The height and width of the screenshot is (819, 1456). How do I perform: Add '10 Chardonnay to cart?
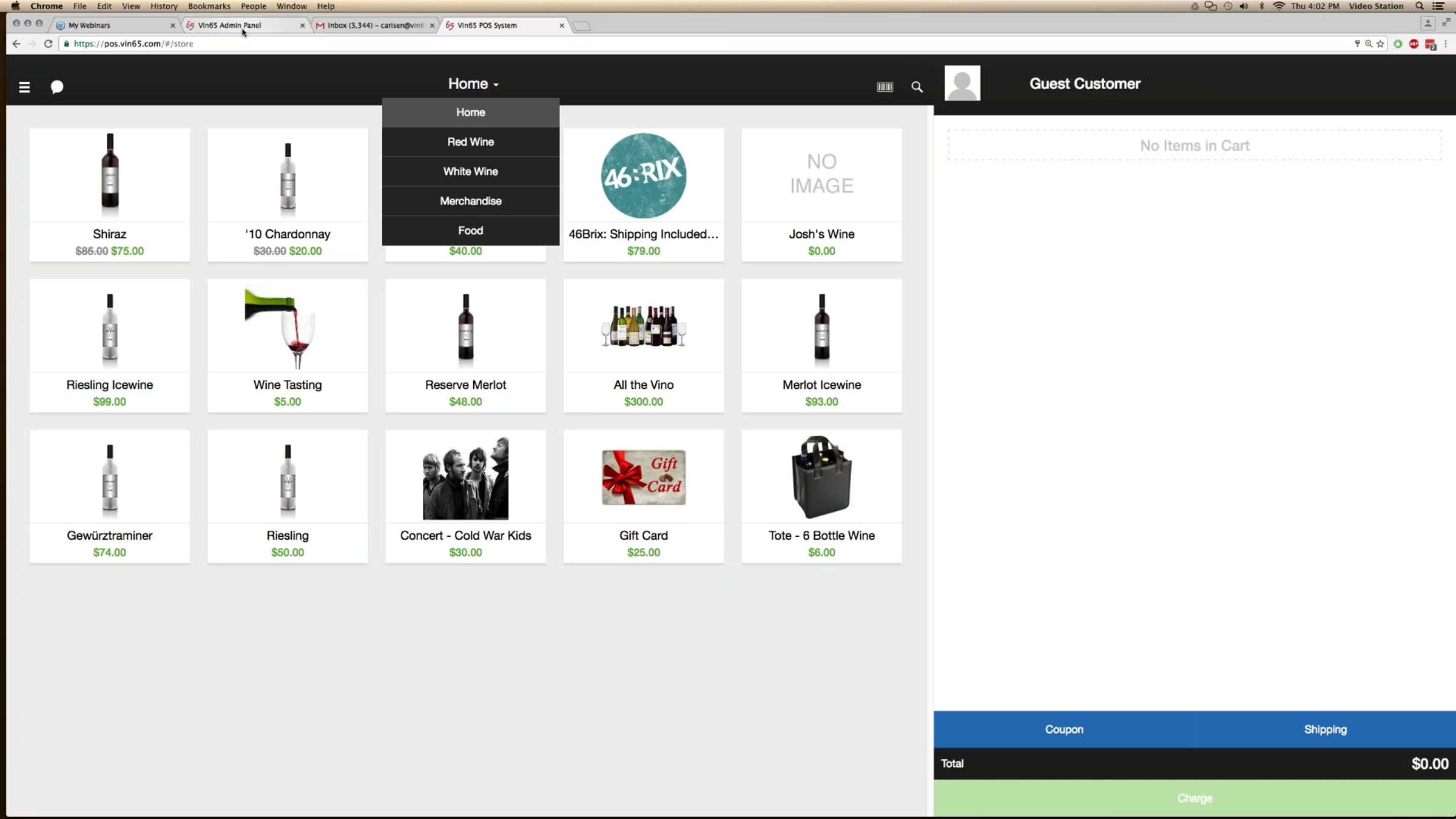click(x=288, y=195)
